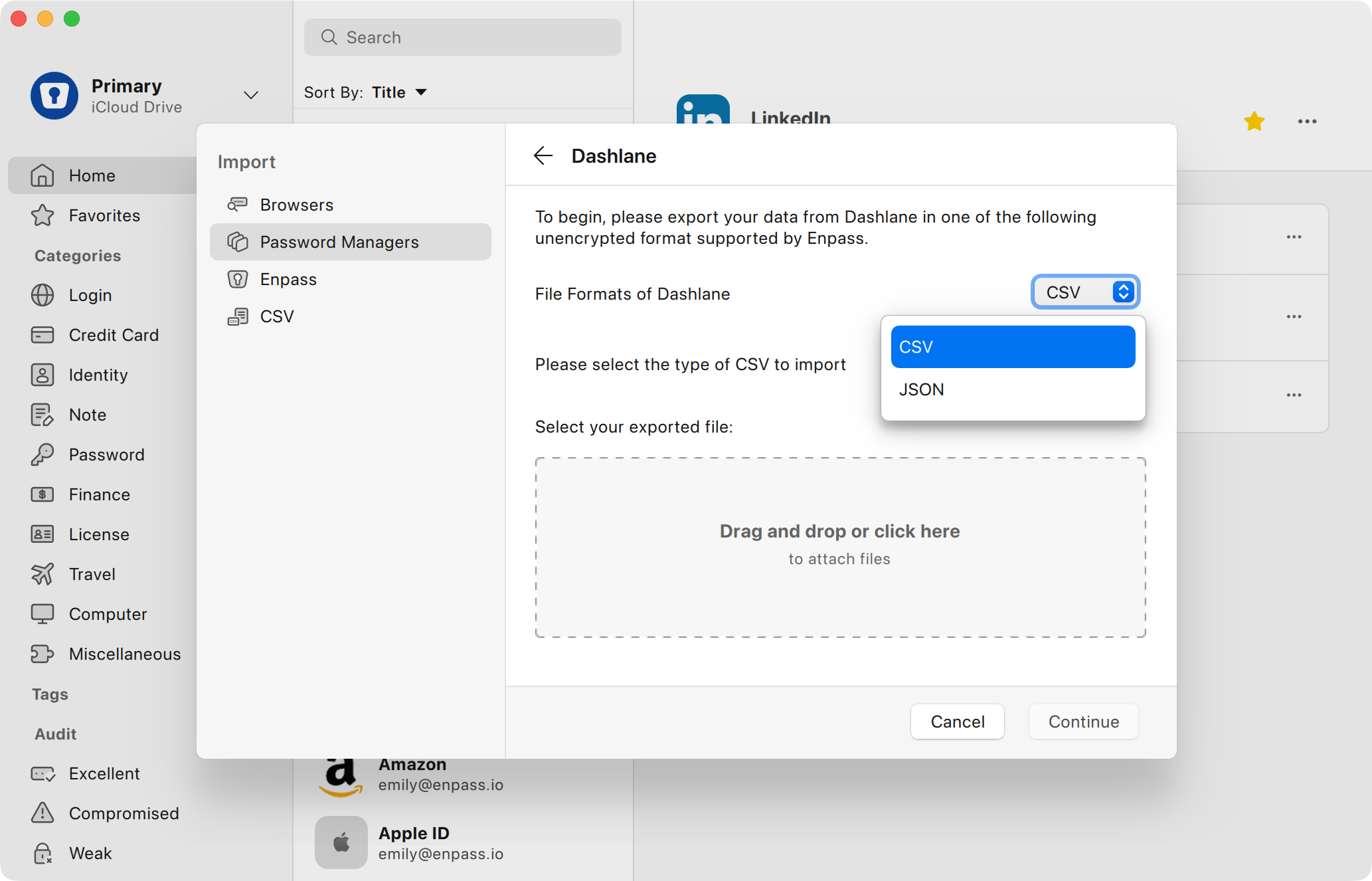The width and height of the screenshot is (1372, 881).
Task: Click the Apple ID item icon
Action: [341, 842]
